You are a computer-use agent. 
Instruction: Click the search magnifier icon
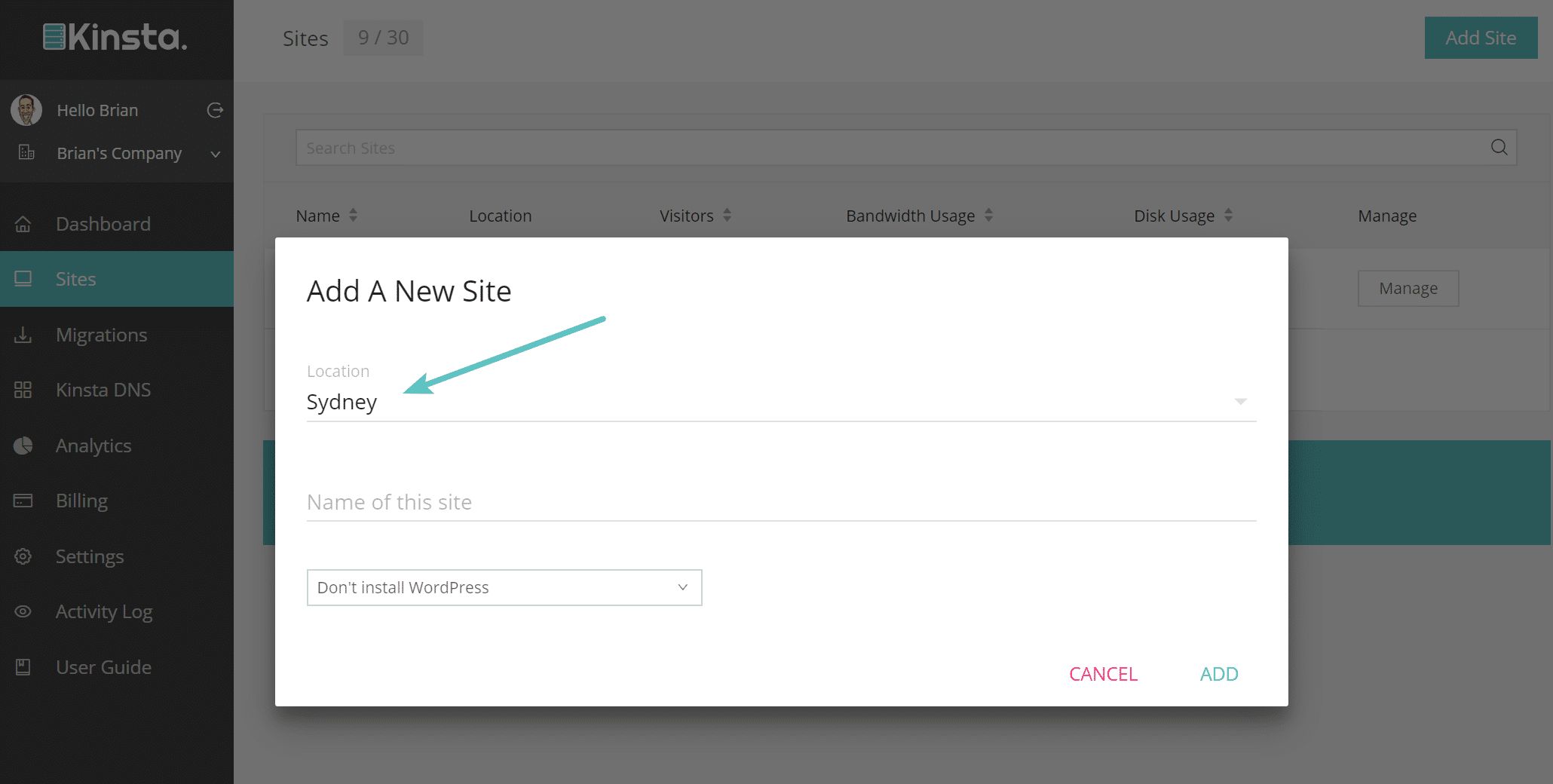(1499, 148)
